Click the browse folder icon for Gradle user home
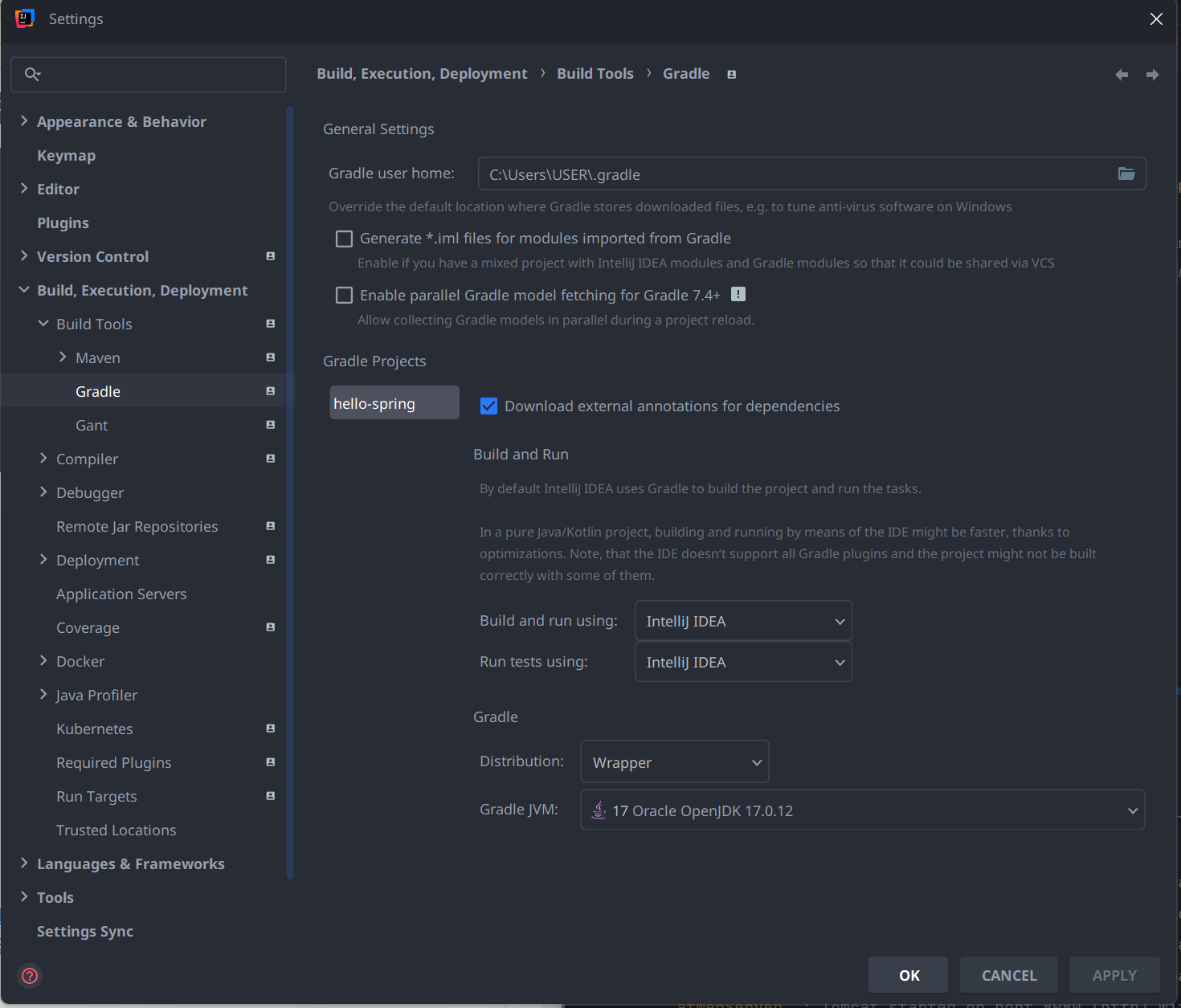Image resolution: width=1181 pixels, height=1008 pixels. (1126, 173)
